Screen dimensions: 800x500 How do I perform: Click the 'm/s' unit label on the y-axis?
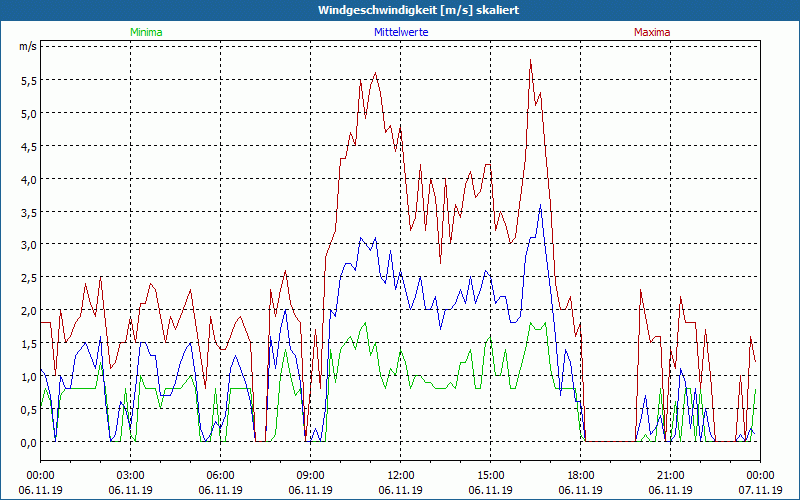(x=28, y=46)
